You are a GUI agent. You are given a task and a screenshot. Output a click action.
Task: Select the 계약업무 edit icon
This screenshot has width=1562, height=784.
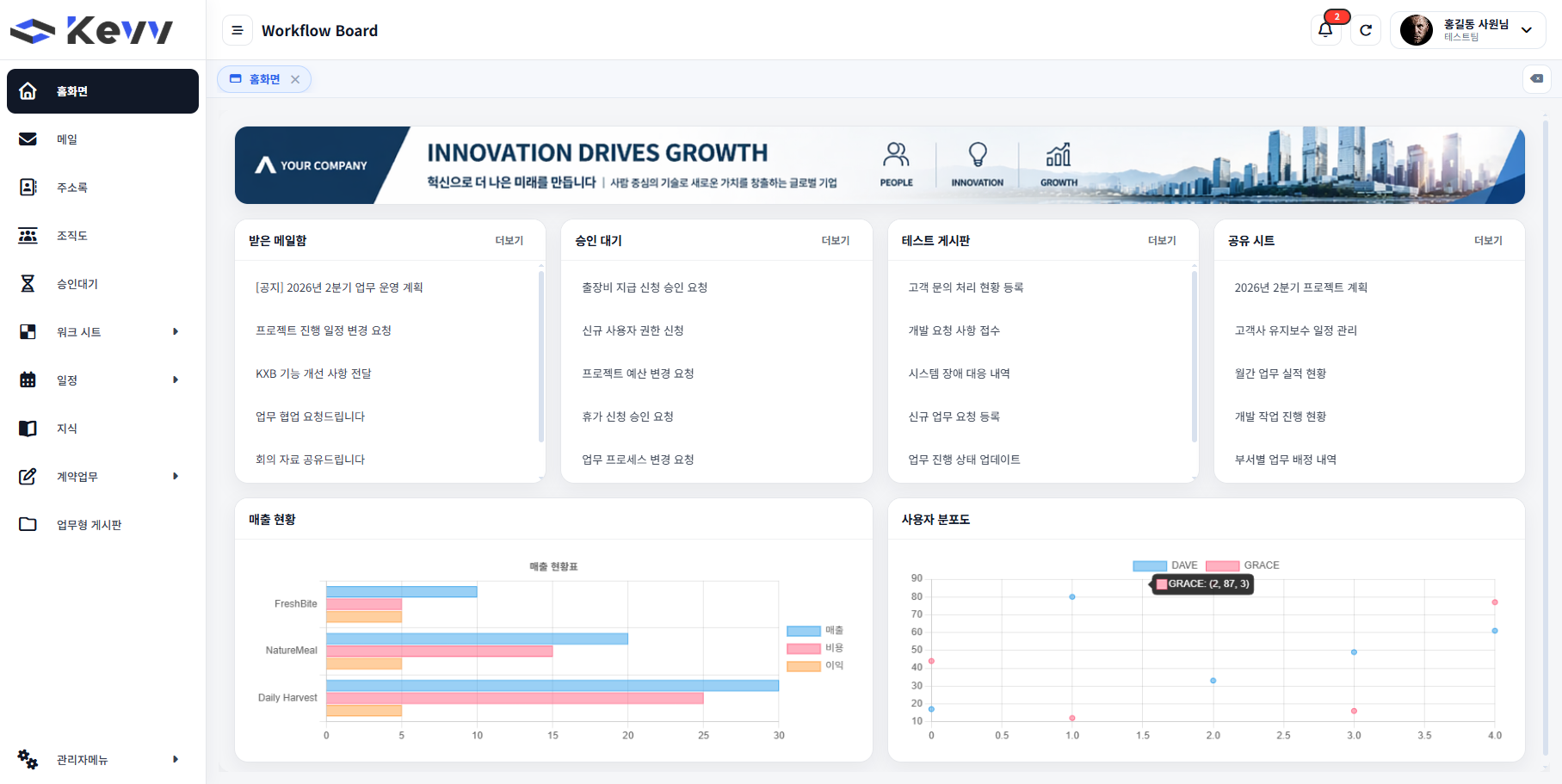tap(28, 477)
